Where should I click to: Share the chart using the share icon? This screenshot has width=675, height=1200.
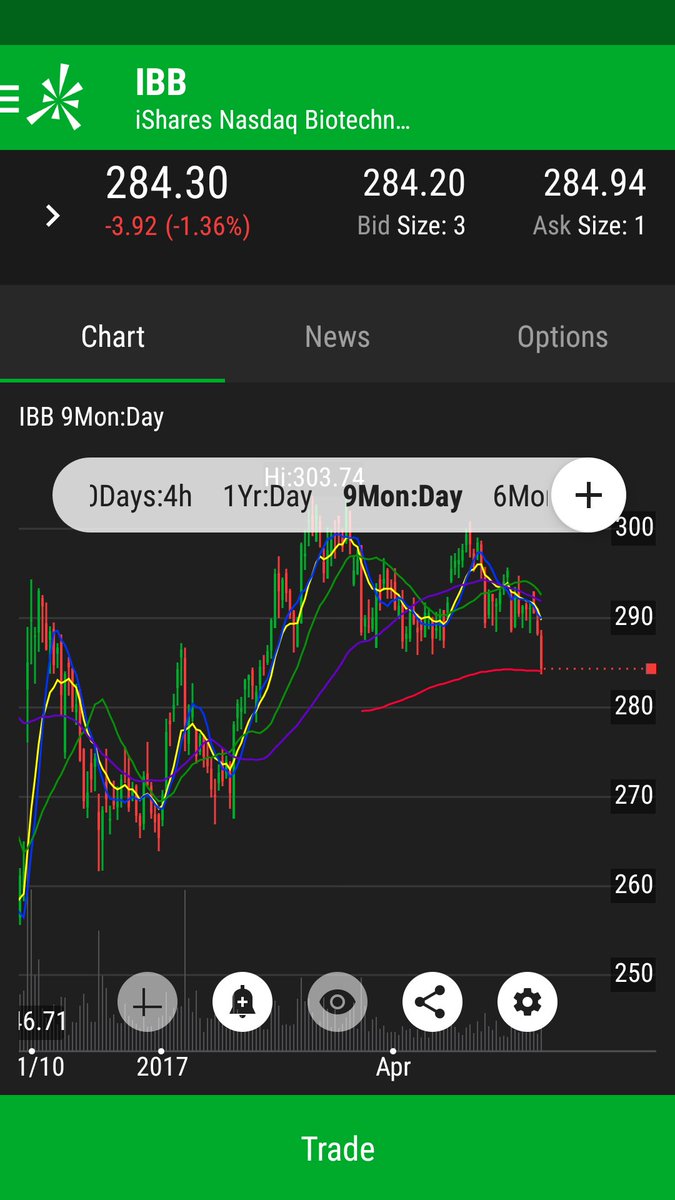[432, 1002]
